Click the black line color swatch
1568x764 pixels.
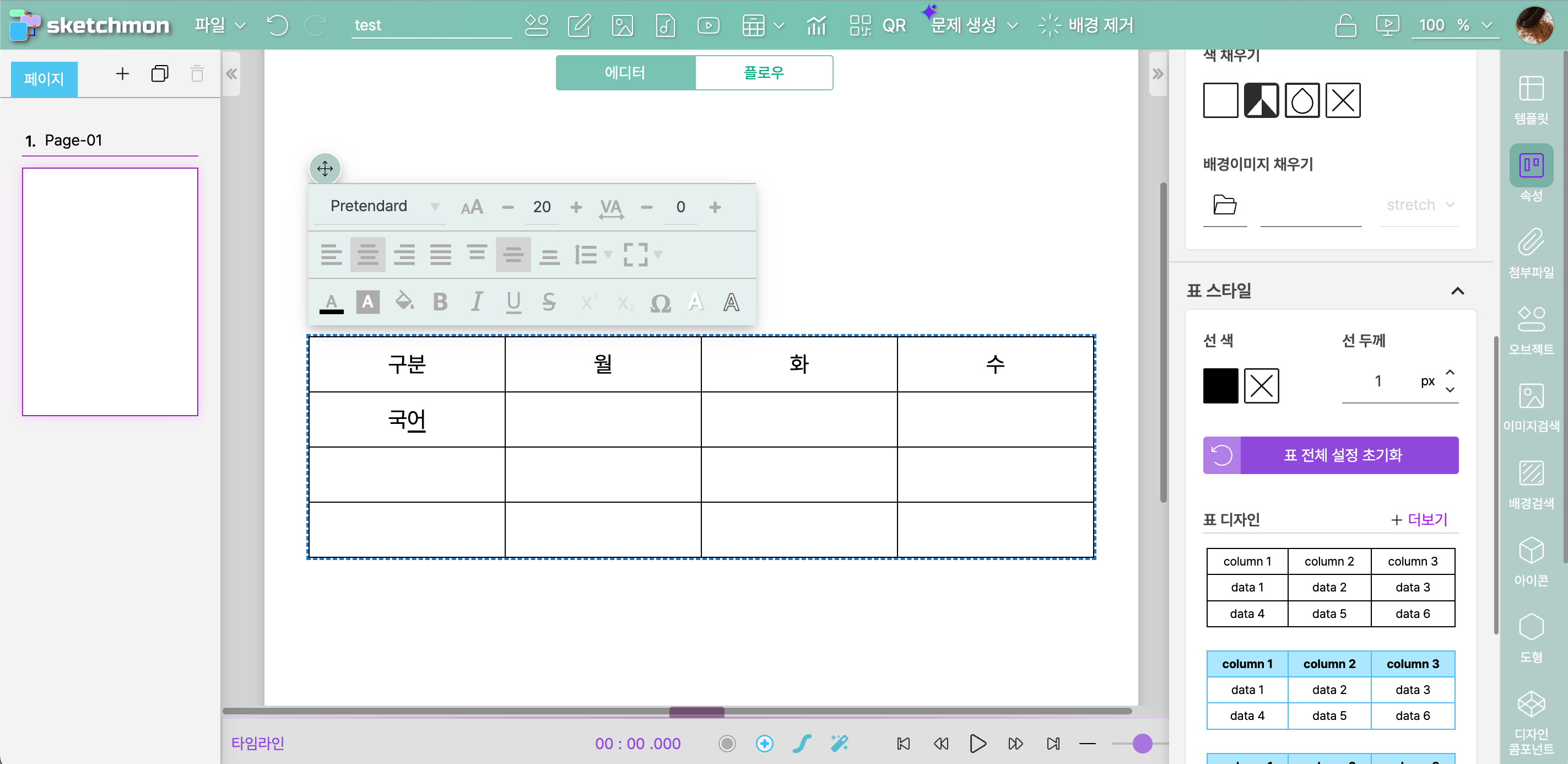tap(1220, 385)
